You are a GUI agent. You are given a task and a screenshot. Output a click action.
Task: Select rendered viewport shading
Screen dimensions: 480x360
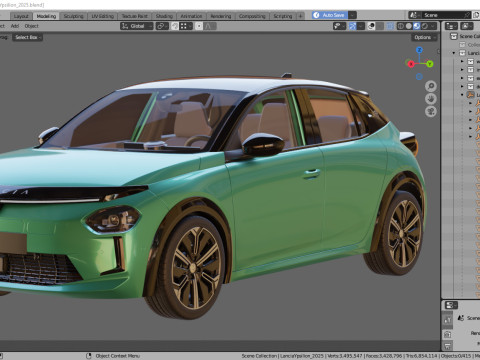[425, 26]
